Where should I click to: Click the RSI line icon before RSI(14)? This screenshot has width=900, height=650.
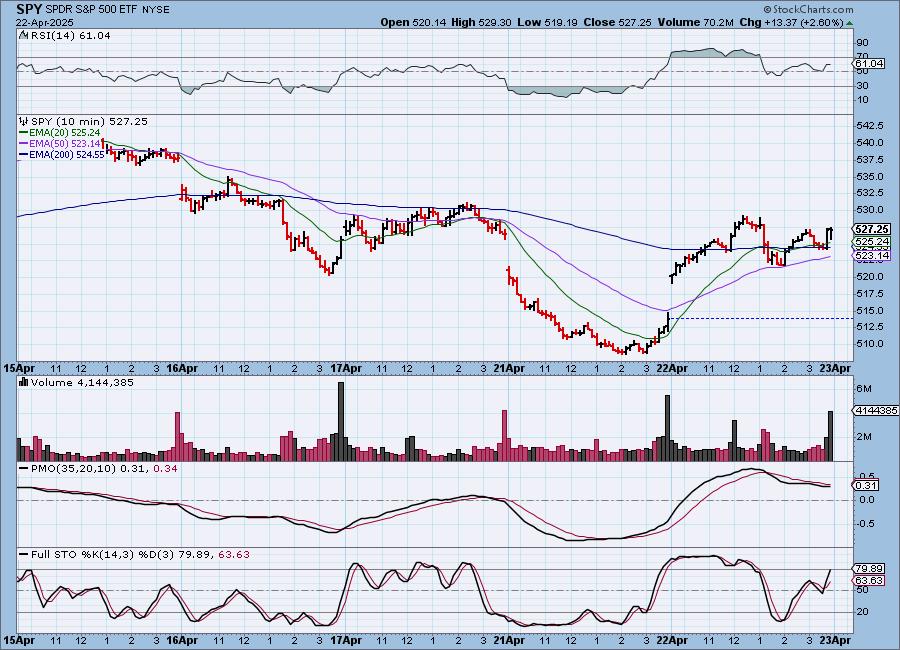pos(24,35)
